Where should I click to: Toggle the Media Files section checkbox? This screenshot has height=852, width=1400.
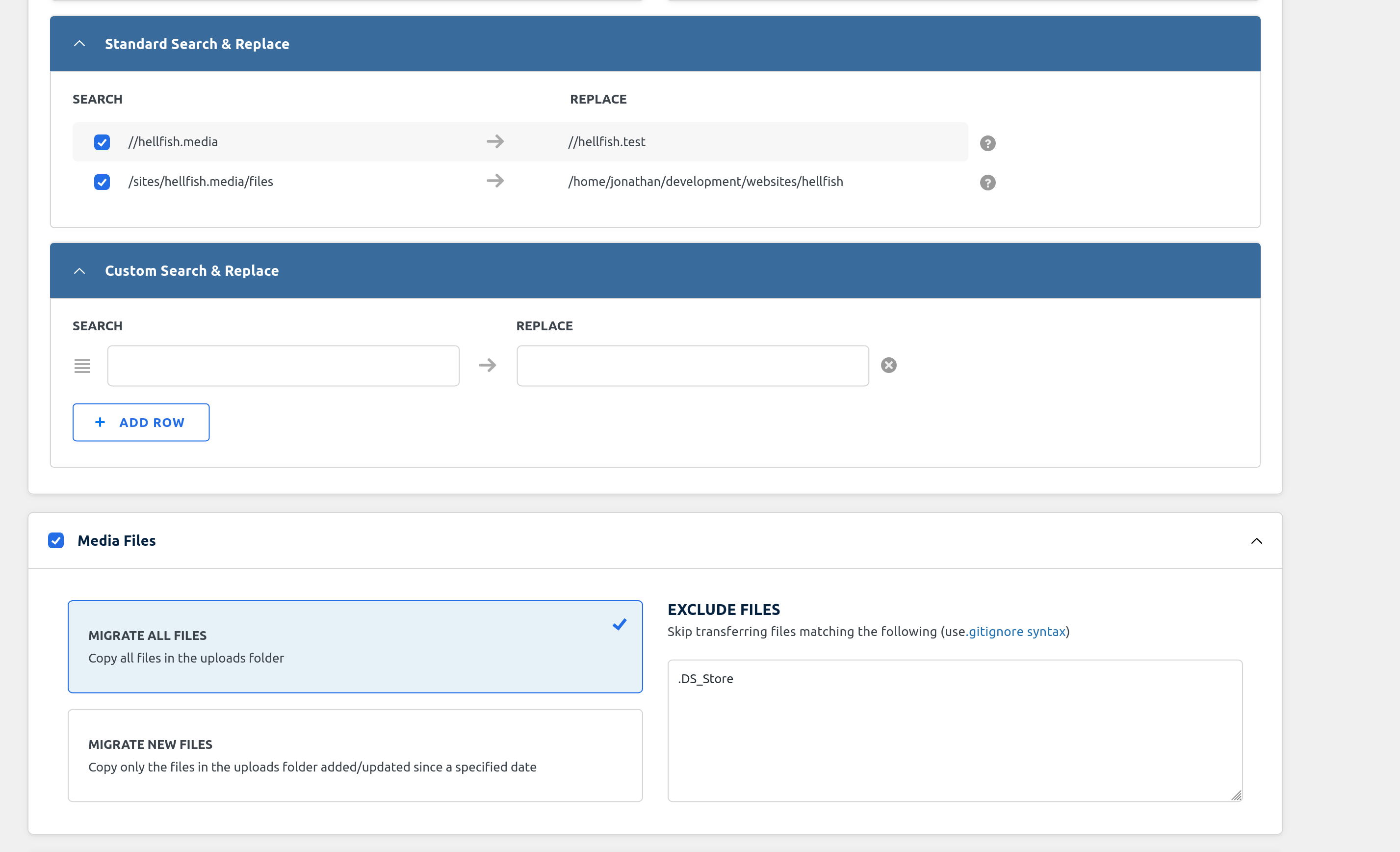tap(56, 540)
